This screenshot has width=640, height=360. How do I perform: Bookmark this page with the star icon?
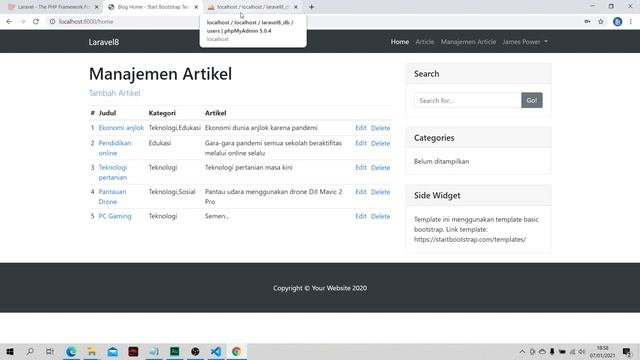(x=601, y=22)
